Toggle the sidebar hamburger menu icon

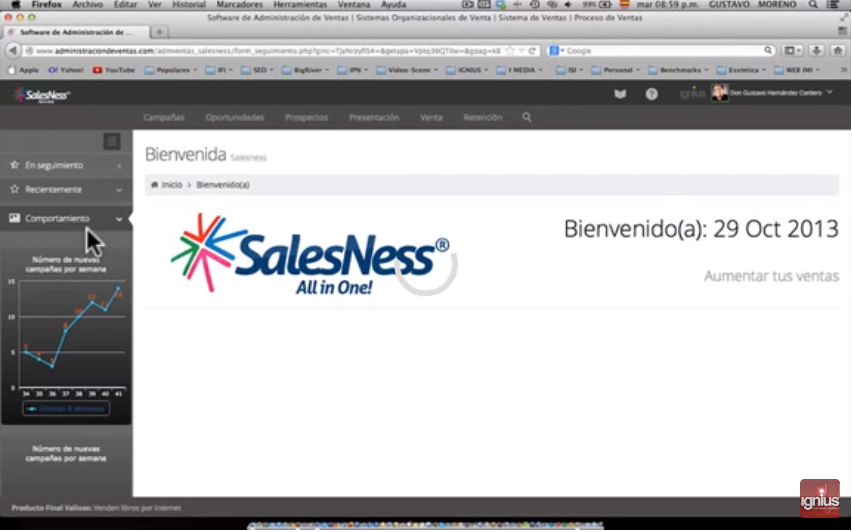point(112,141)
